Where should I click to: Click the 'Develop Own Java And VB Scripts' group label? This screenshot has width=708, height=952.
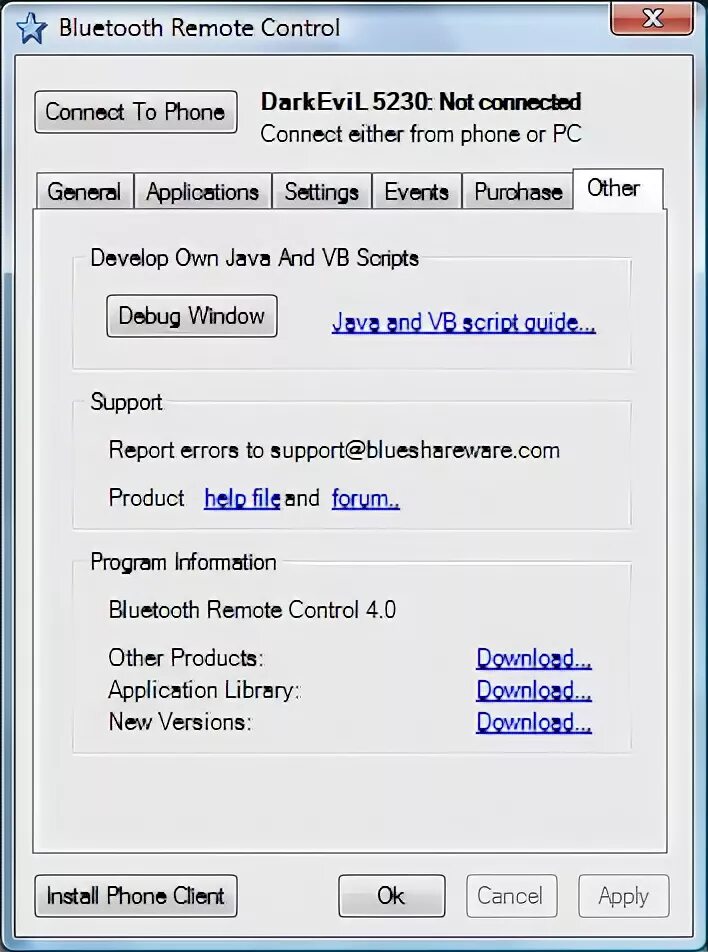(254, 258)
